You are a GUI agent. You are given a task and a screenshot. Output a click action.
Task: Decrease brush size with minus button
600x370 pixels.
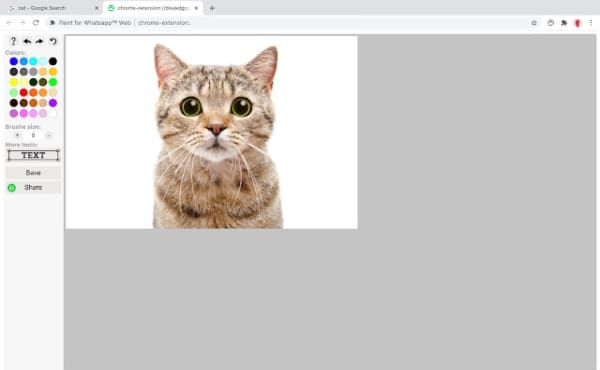point(49,135)
